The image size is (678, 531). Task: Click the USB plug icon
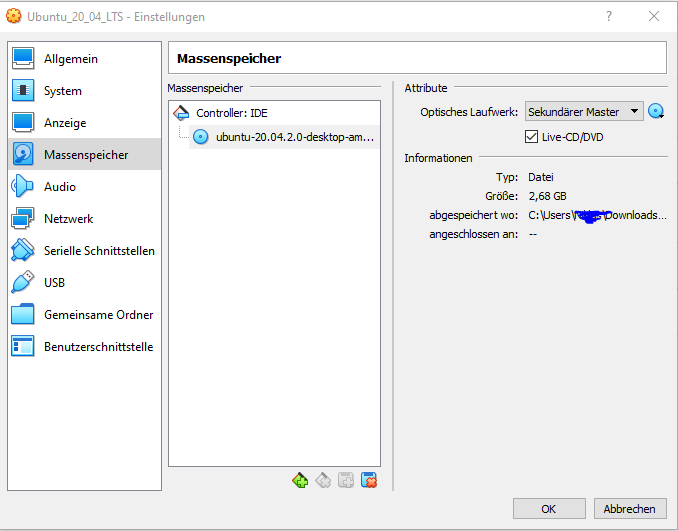(22, 282)
